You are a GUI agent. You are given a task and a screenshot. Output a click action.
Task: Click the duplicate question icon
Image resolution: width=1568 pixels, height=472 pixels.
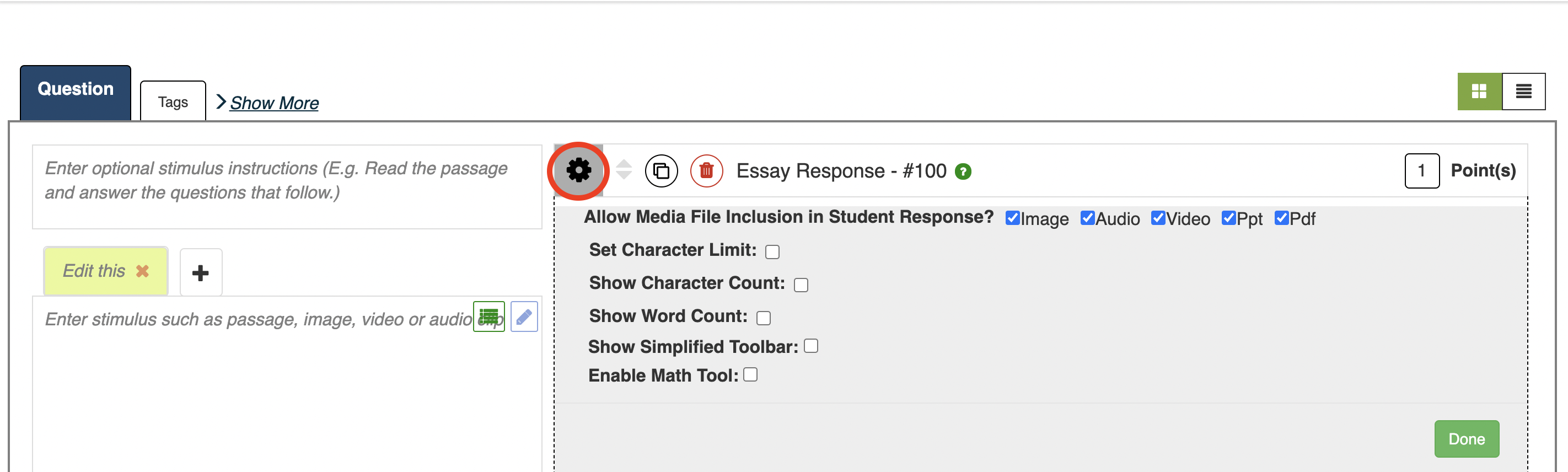coord(661,171)
